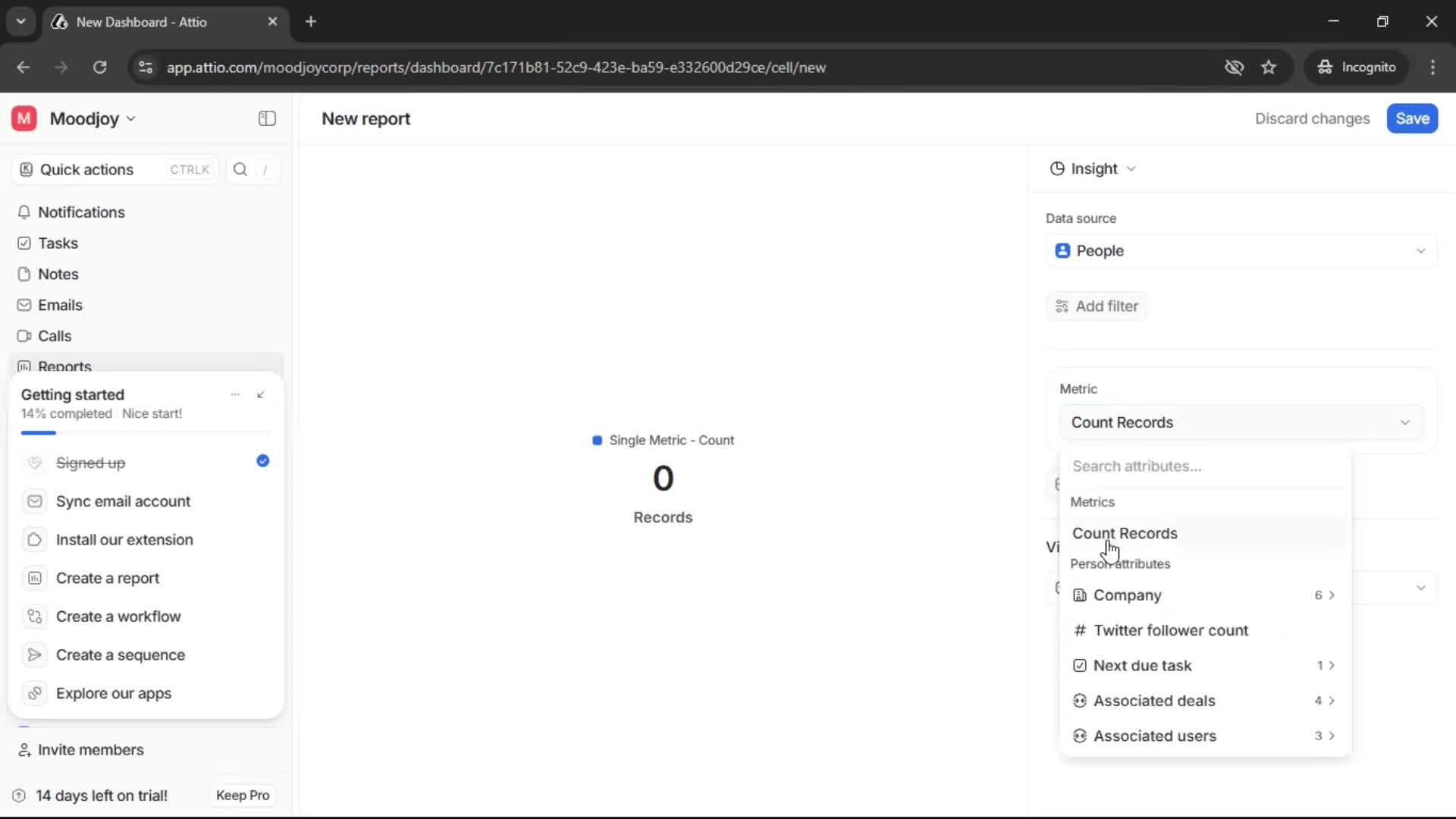
Task: Select Tasks in the sidebar
Action: point(58,243)
